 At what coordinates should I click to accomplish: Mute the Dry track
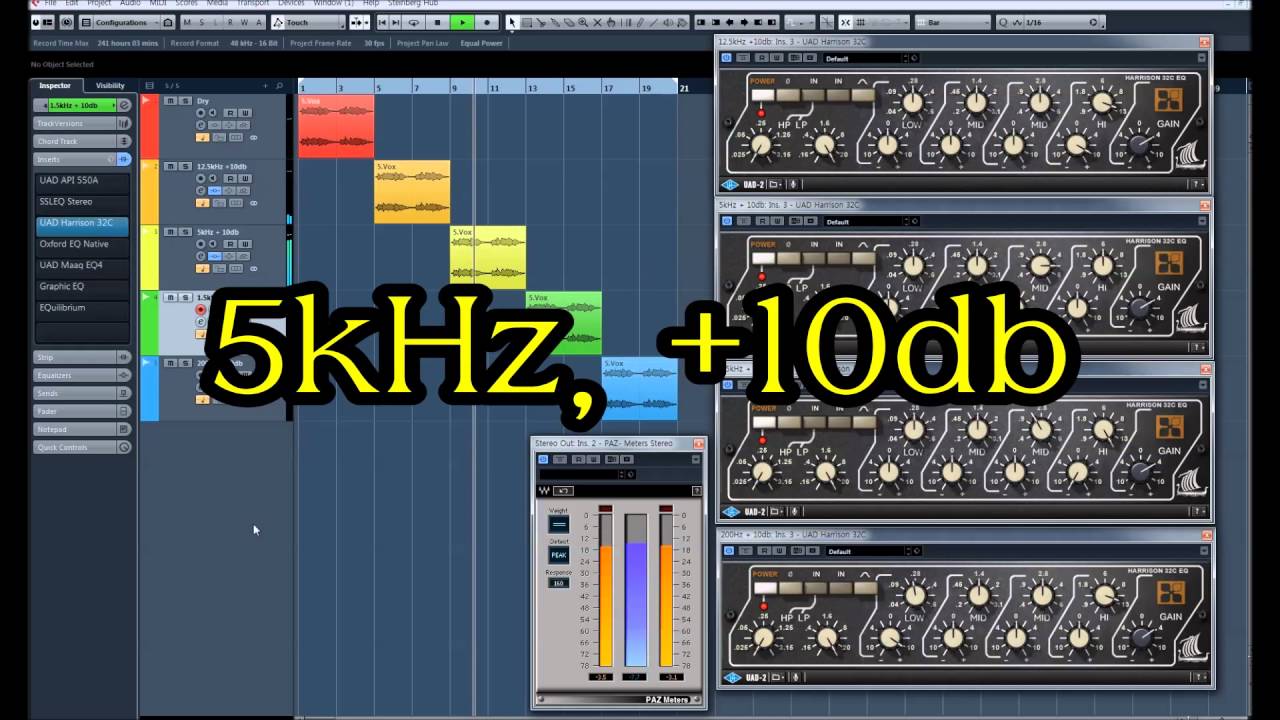pos(170,101)
